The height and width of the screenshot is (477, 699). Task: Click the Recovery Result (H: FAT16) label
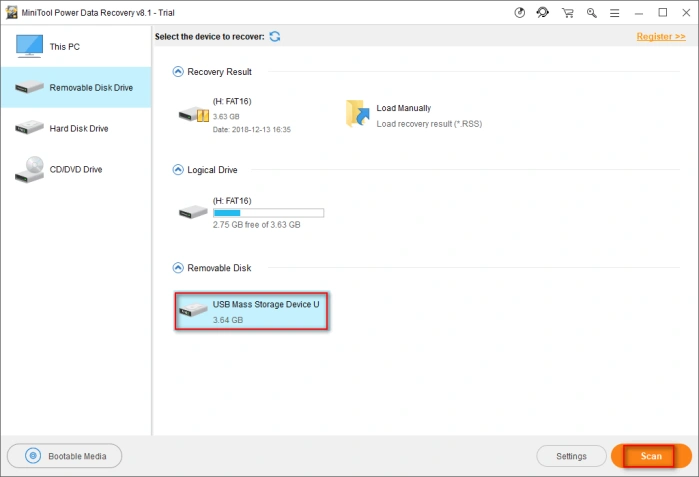pyautogui.click(x=232, y=101)
